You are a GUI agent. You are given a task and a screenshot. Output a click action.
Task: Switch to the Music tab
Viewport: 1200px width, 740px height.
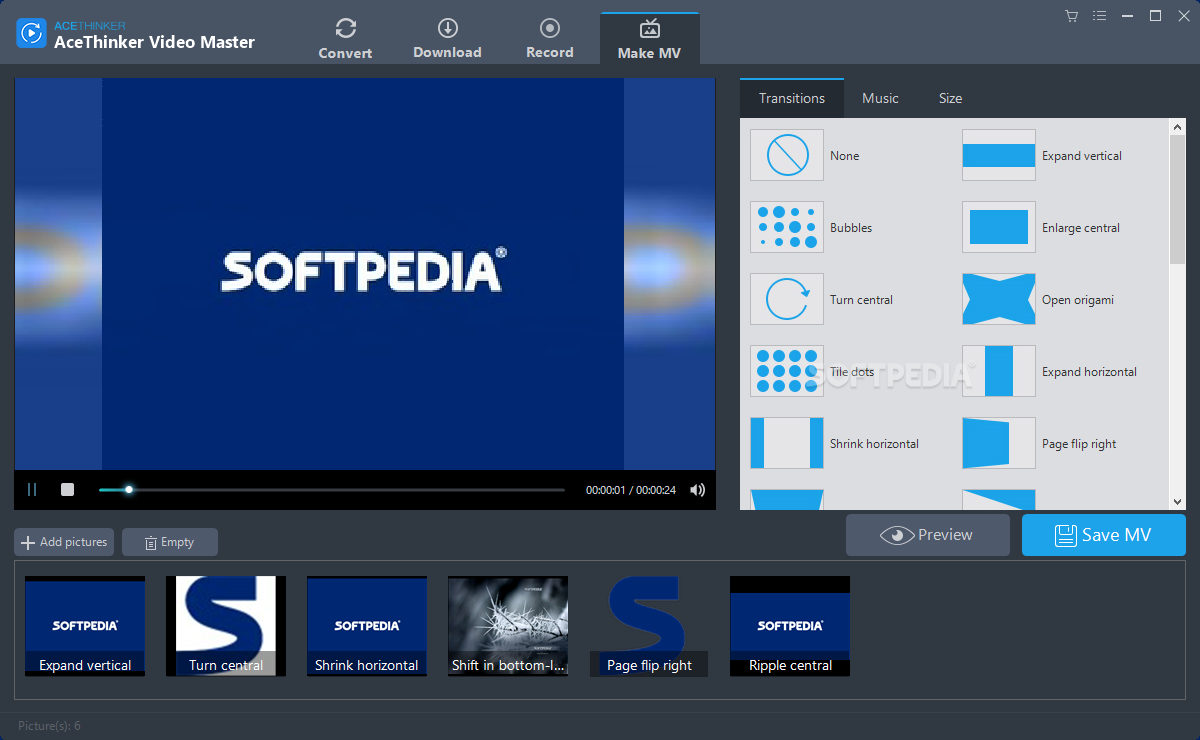[880, 98]
